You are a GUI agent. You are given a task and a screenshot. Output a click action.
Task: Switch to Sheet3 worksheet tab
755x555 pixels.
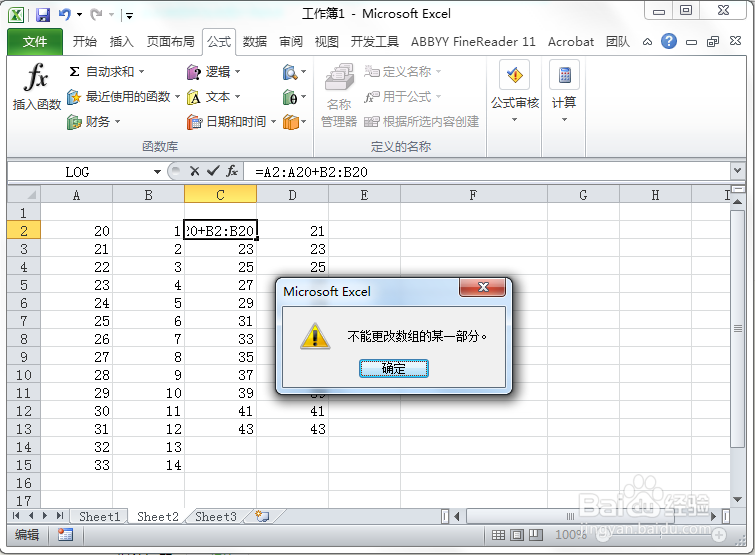(x=216, y=516)
